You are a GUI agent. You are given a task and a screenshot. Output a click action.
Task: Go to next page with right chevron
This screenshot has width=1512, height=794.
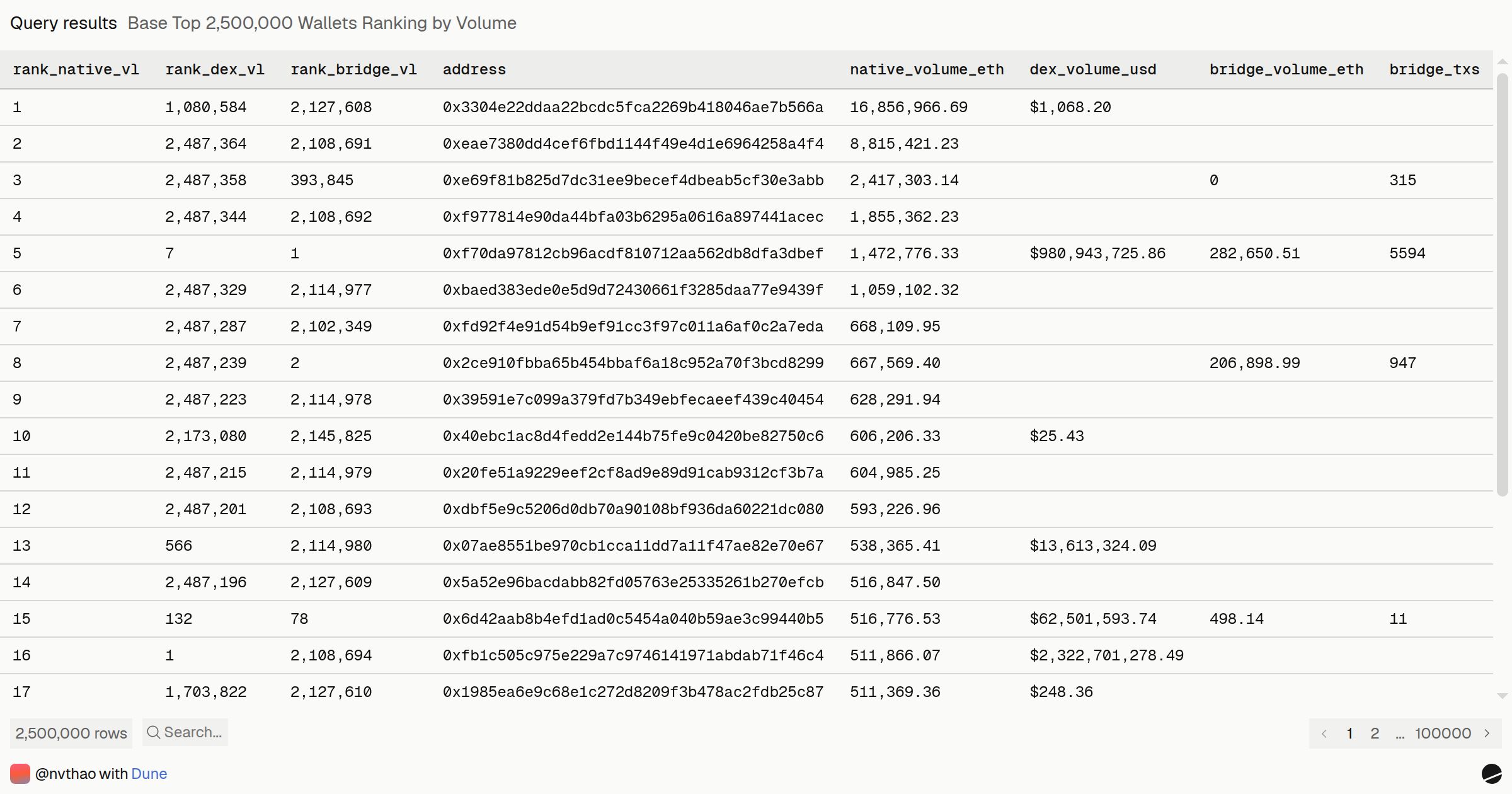coord(1487,733)
